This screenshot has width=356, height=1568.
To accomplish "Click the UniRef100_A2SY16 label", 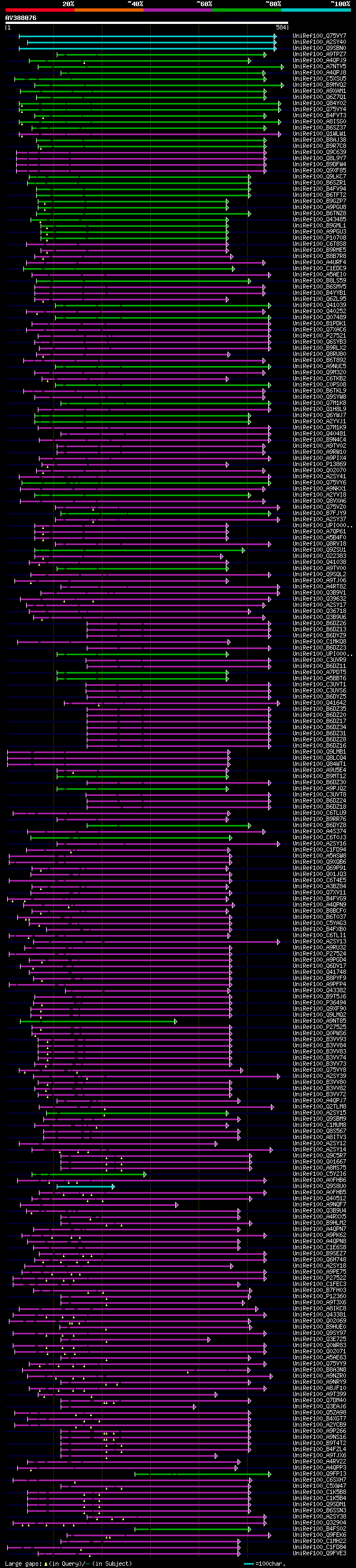I will (x=319, y=844).
